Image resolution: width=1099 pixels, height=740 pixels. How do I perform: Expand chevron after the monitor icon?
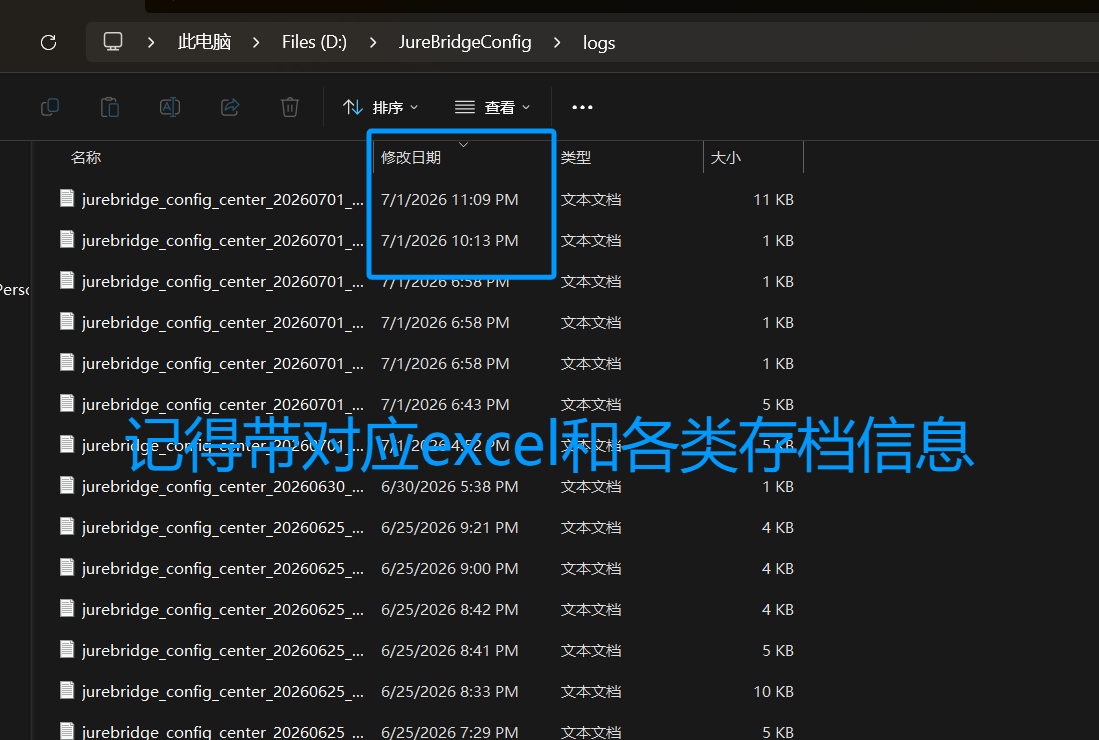[151, 43]
